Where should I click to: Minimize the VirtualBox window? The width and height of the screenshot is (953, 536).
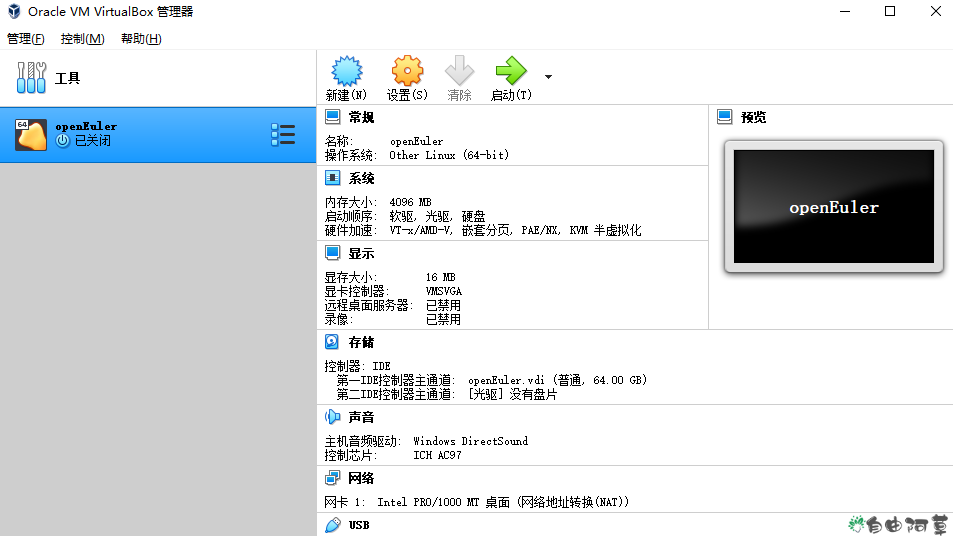845,12
